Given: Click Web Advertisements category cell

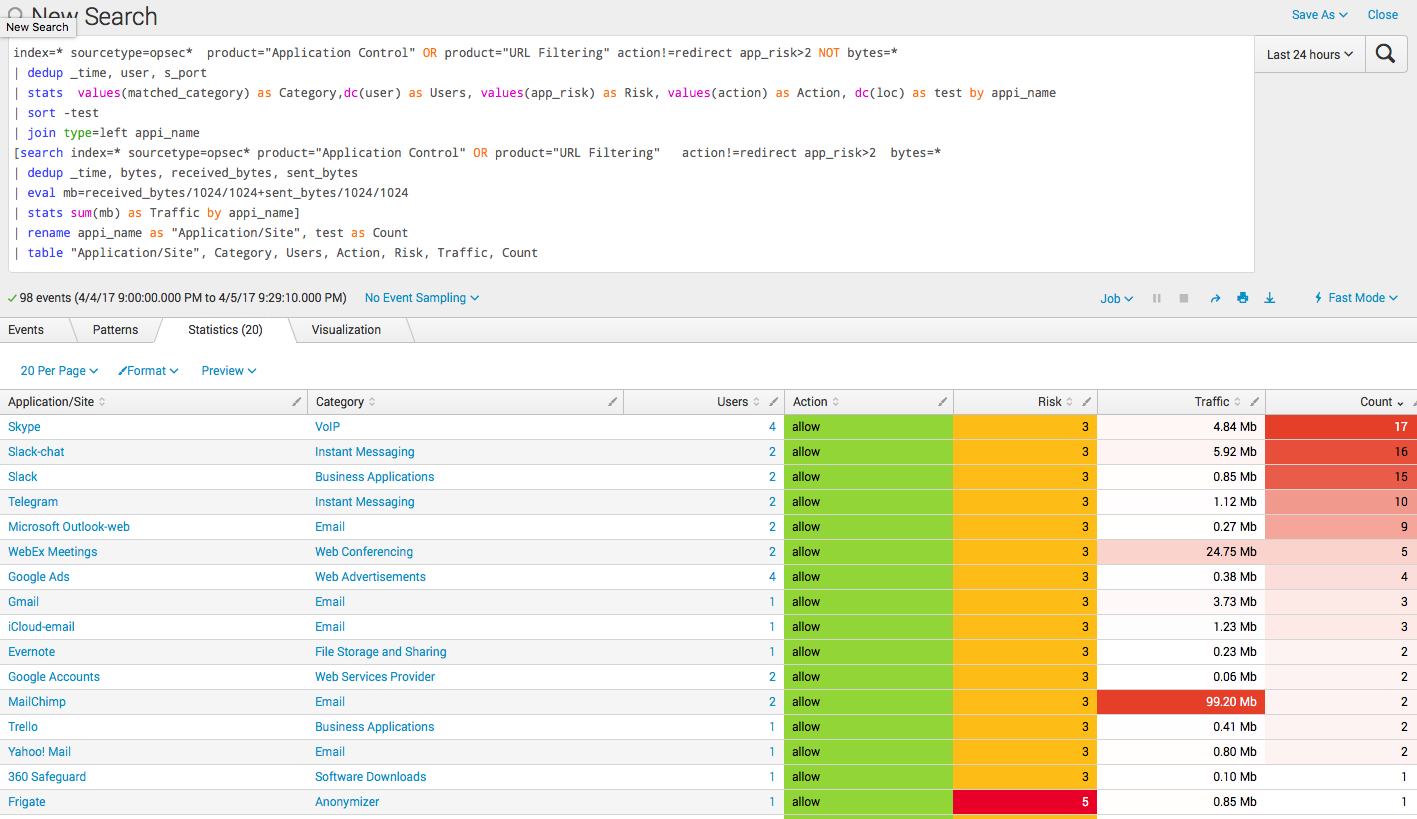Looking at the screenshot, I should tap(370, 577).
